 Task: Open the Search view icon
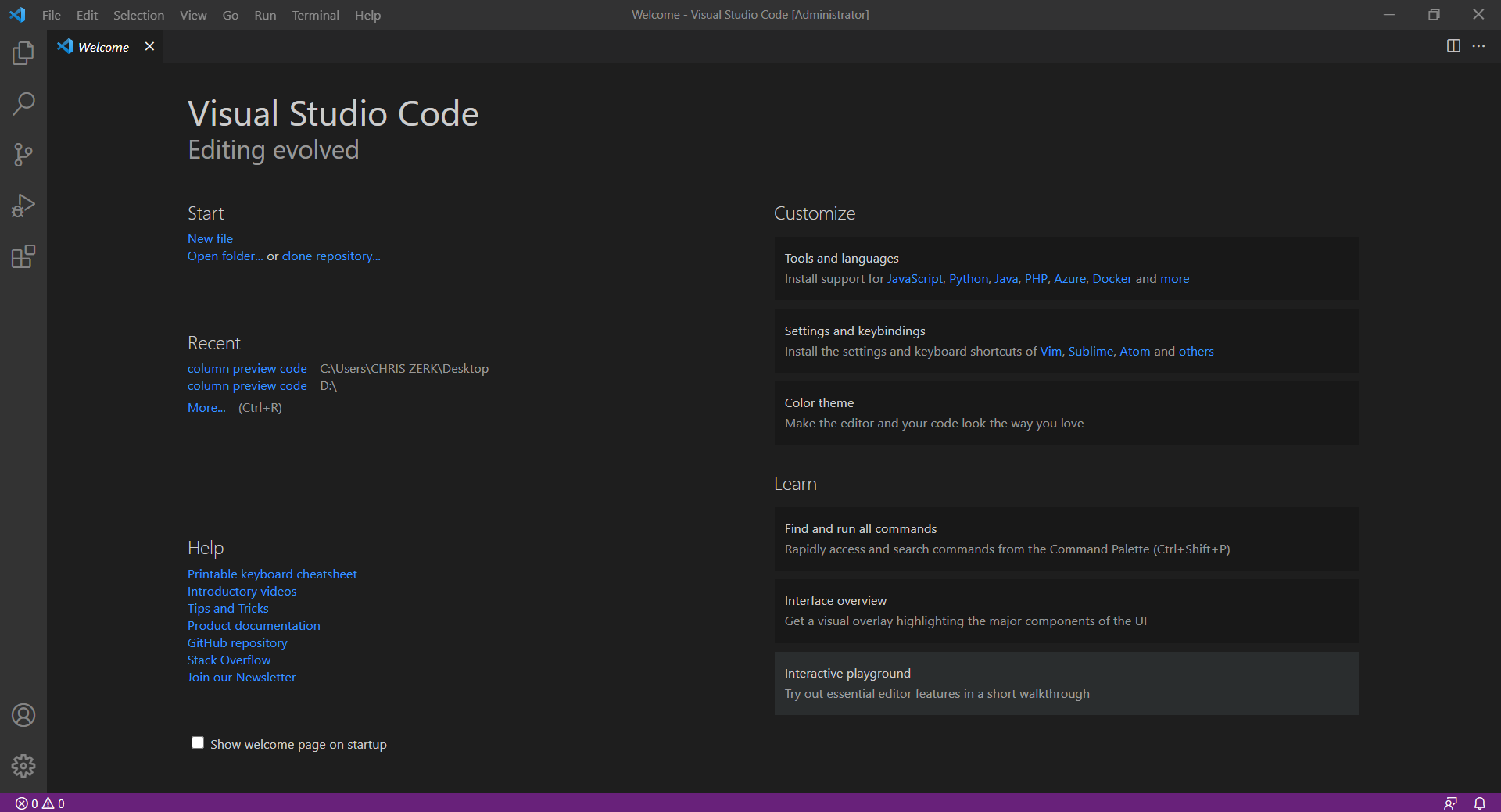point(23,104)
